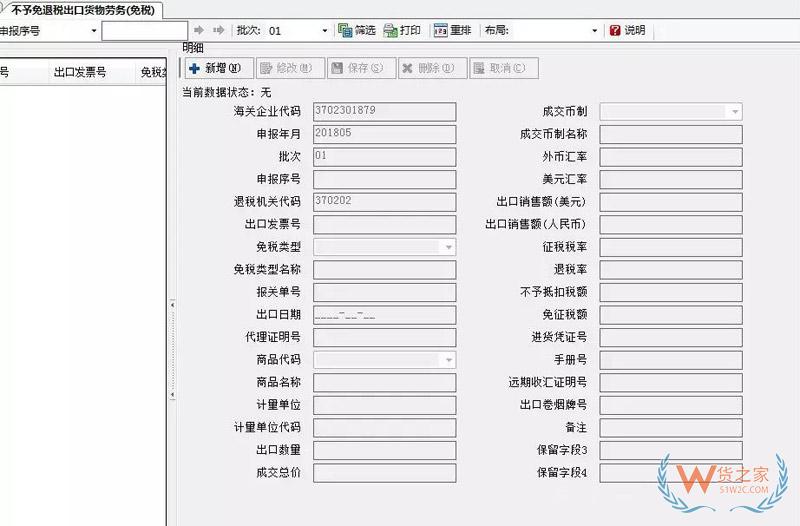
Task: Click the 出口日期 date field
Action: click(x=385, y=315)
